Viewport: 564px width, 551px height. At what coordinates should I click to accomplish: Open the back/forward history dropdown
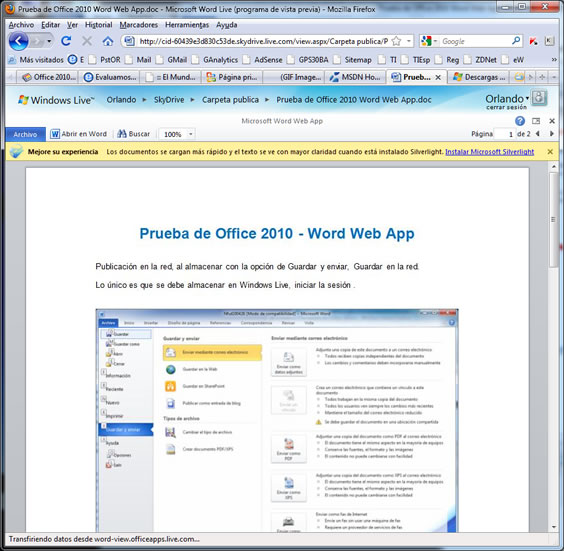(49, 41)
